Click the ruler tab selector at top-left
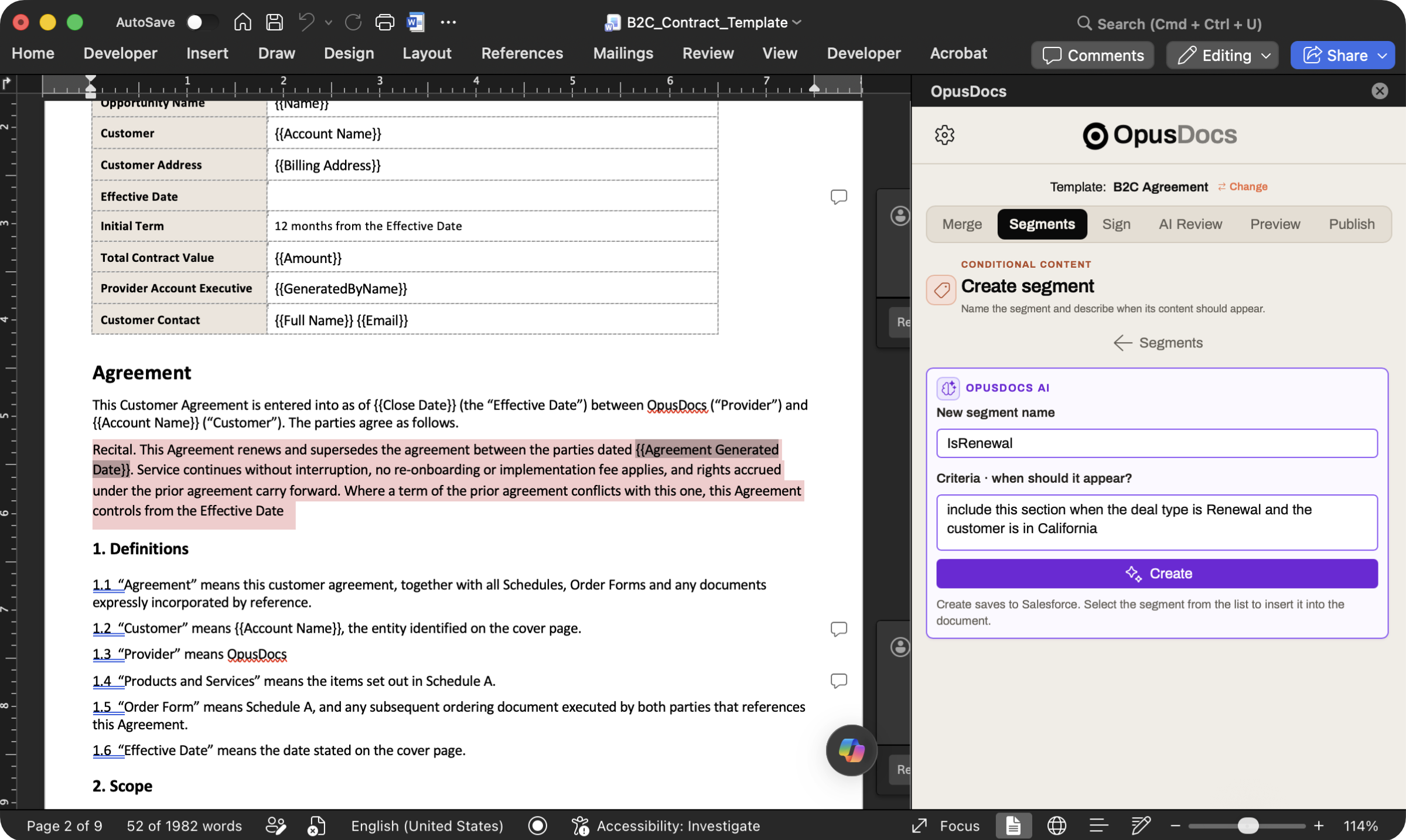Viewport: 1406px width, 840px height. pyautogui.click(x=7, y=83)
